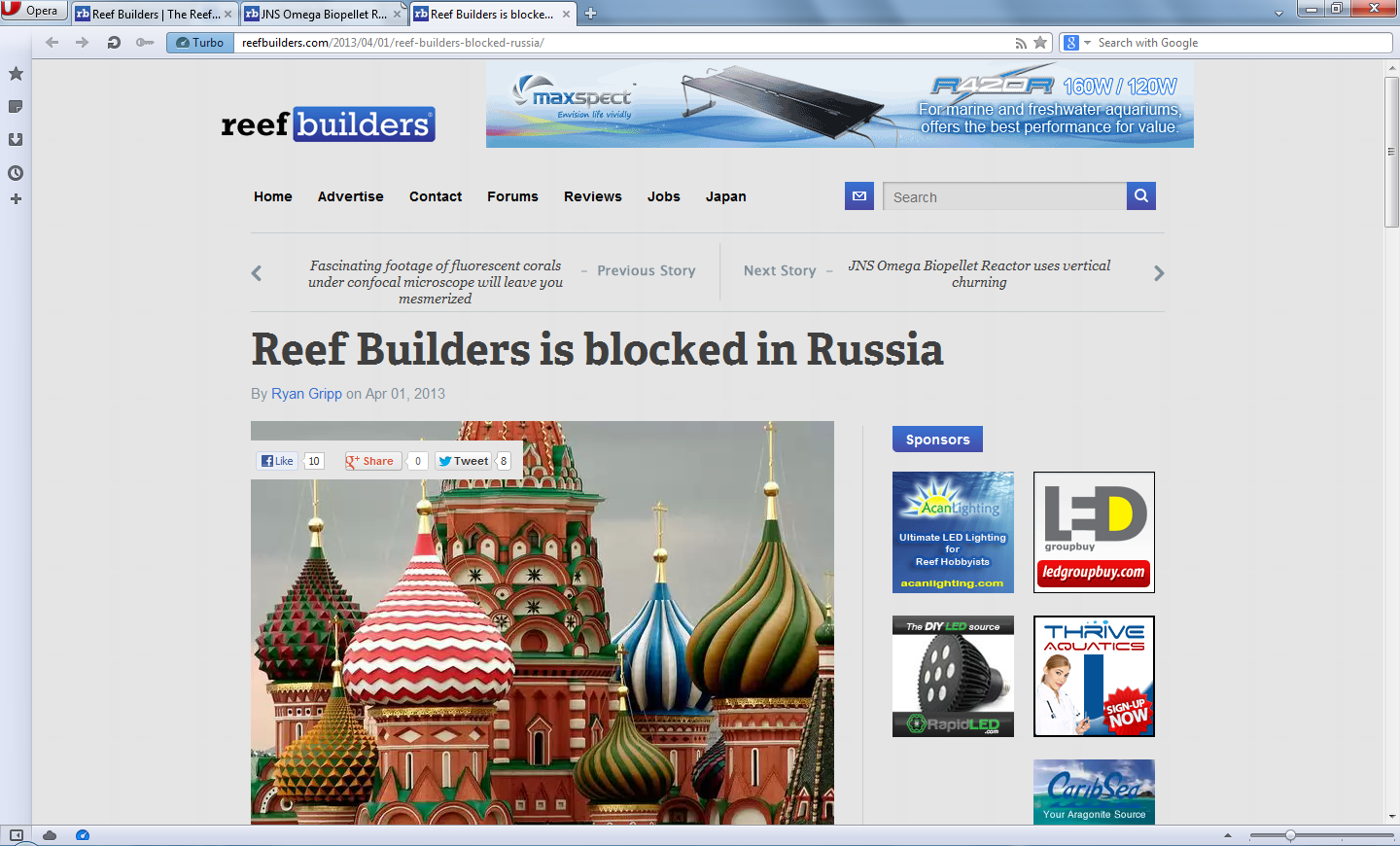Click the password wand key icon
The image size is (1400, 846).
[145, 42]
